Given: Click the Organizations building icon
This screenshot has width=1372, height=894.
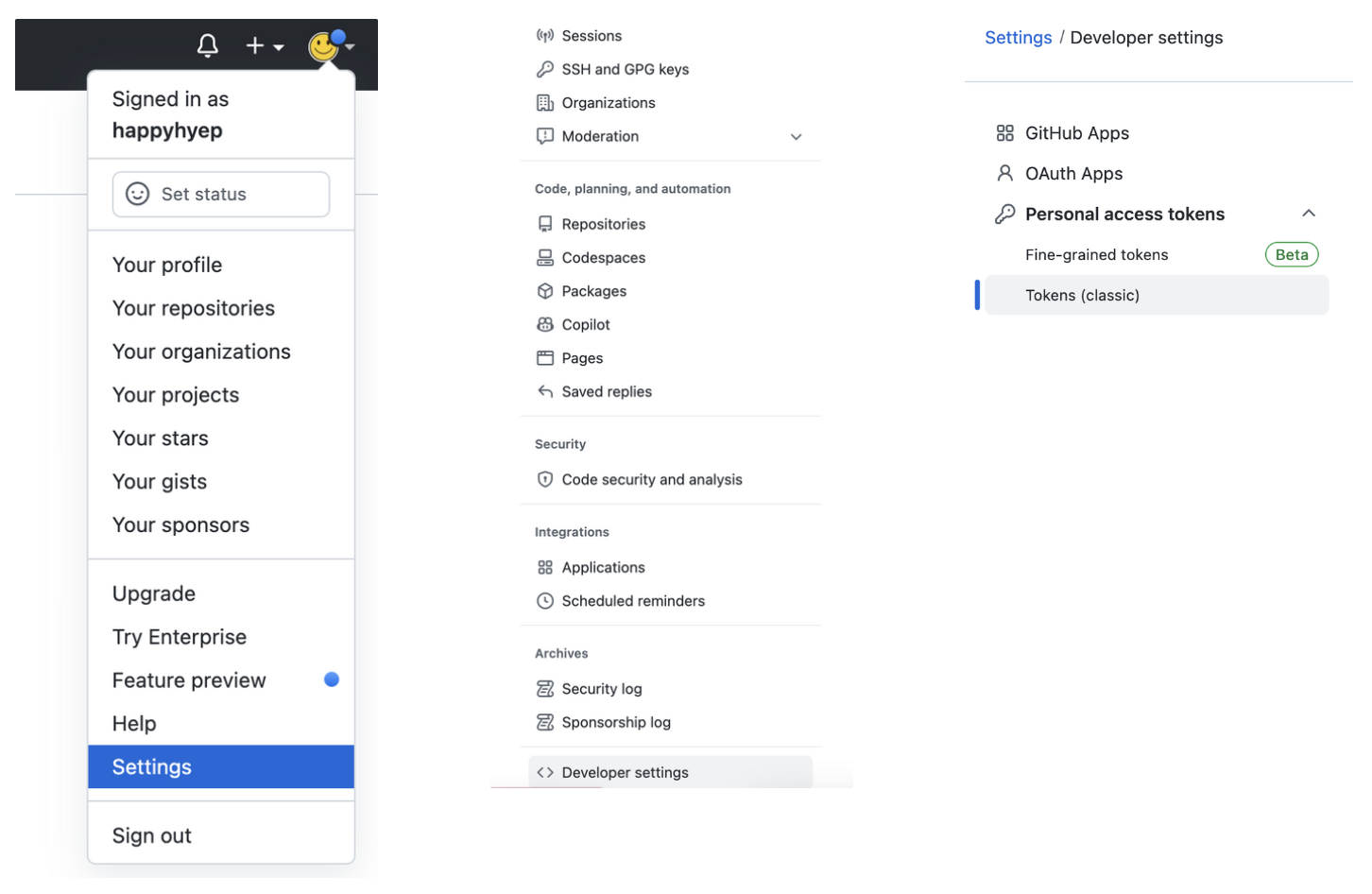Looking at the screenshot, I should point(545,103).
